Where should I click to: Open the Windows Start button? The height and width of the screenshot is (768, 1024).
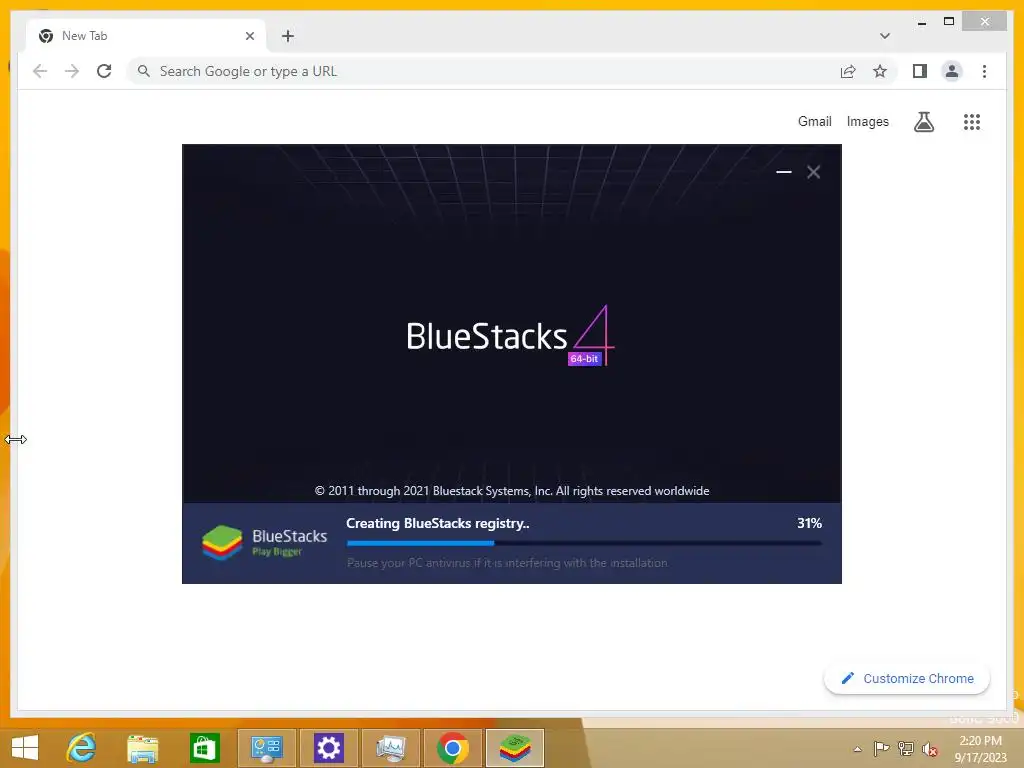pyautogui.click(x=25, y=748)
